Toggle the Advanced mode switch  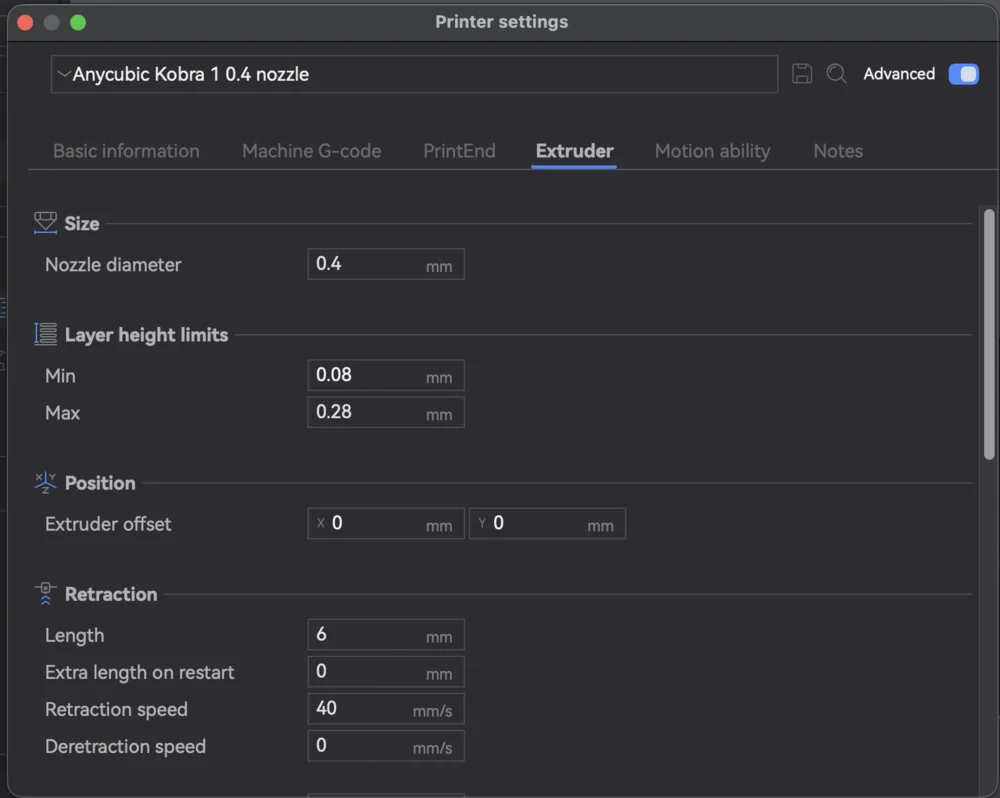[963, 74]
